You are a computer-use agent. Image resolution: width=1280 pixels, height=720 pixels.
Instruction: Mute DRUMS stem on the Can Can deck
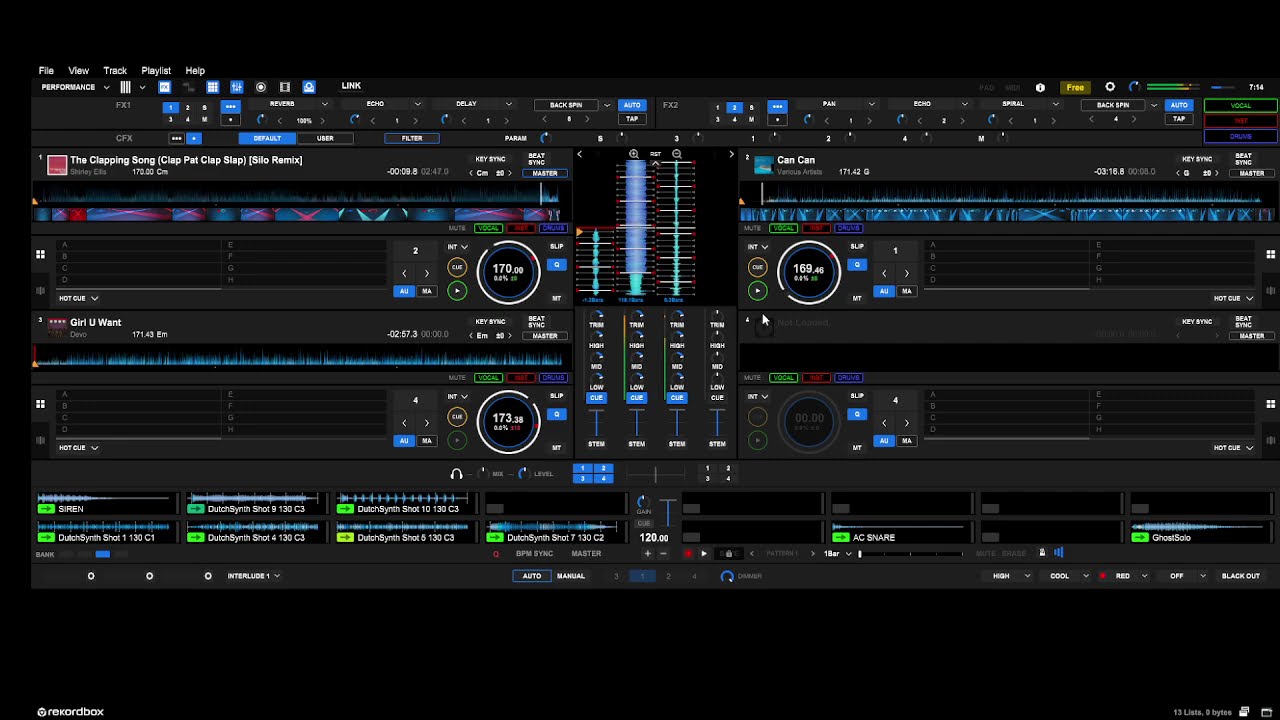click(848, 228)
